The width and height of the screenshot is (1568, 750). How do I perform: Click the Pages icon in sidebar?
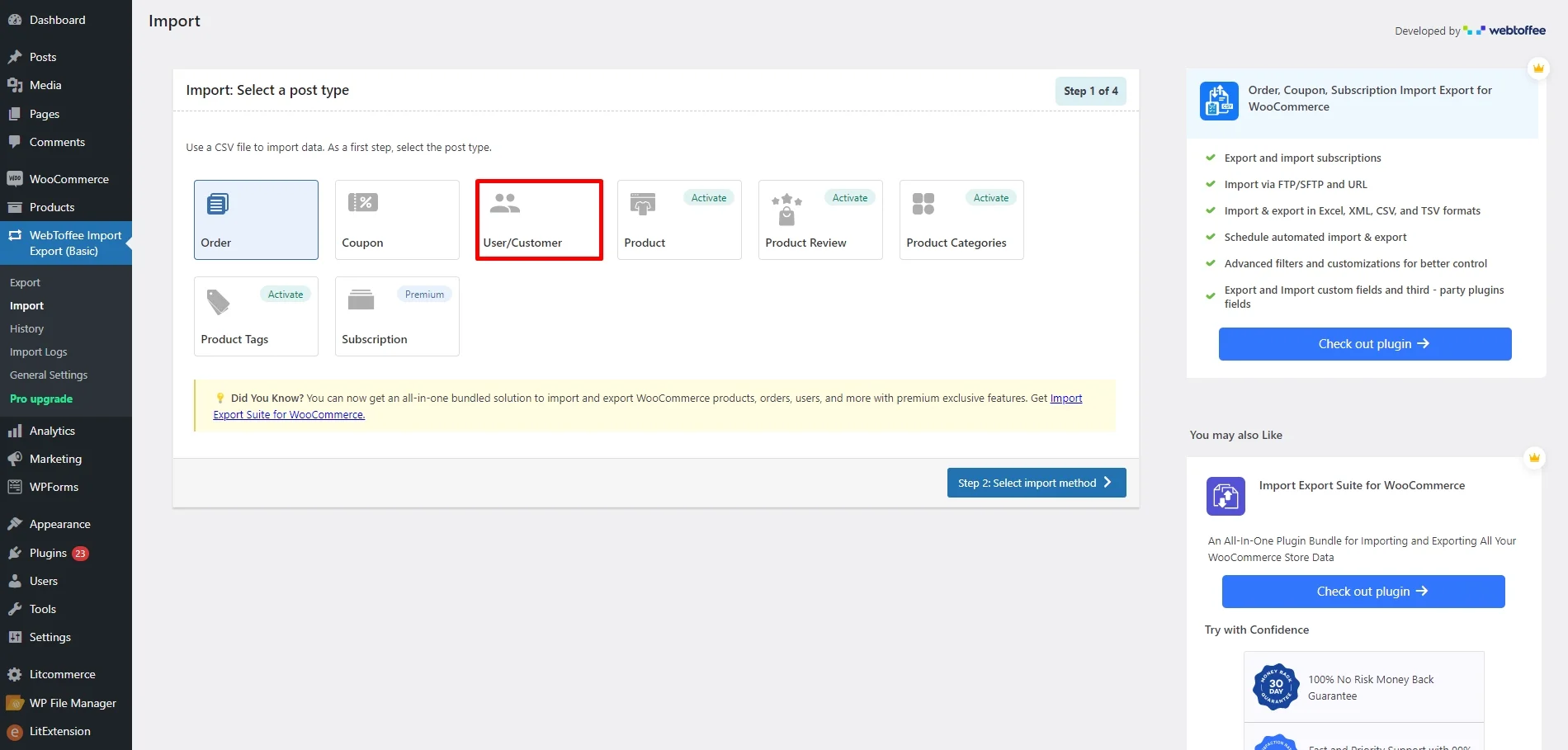point(15,114)
